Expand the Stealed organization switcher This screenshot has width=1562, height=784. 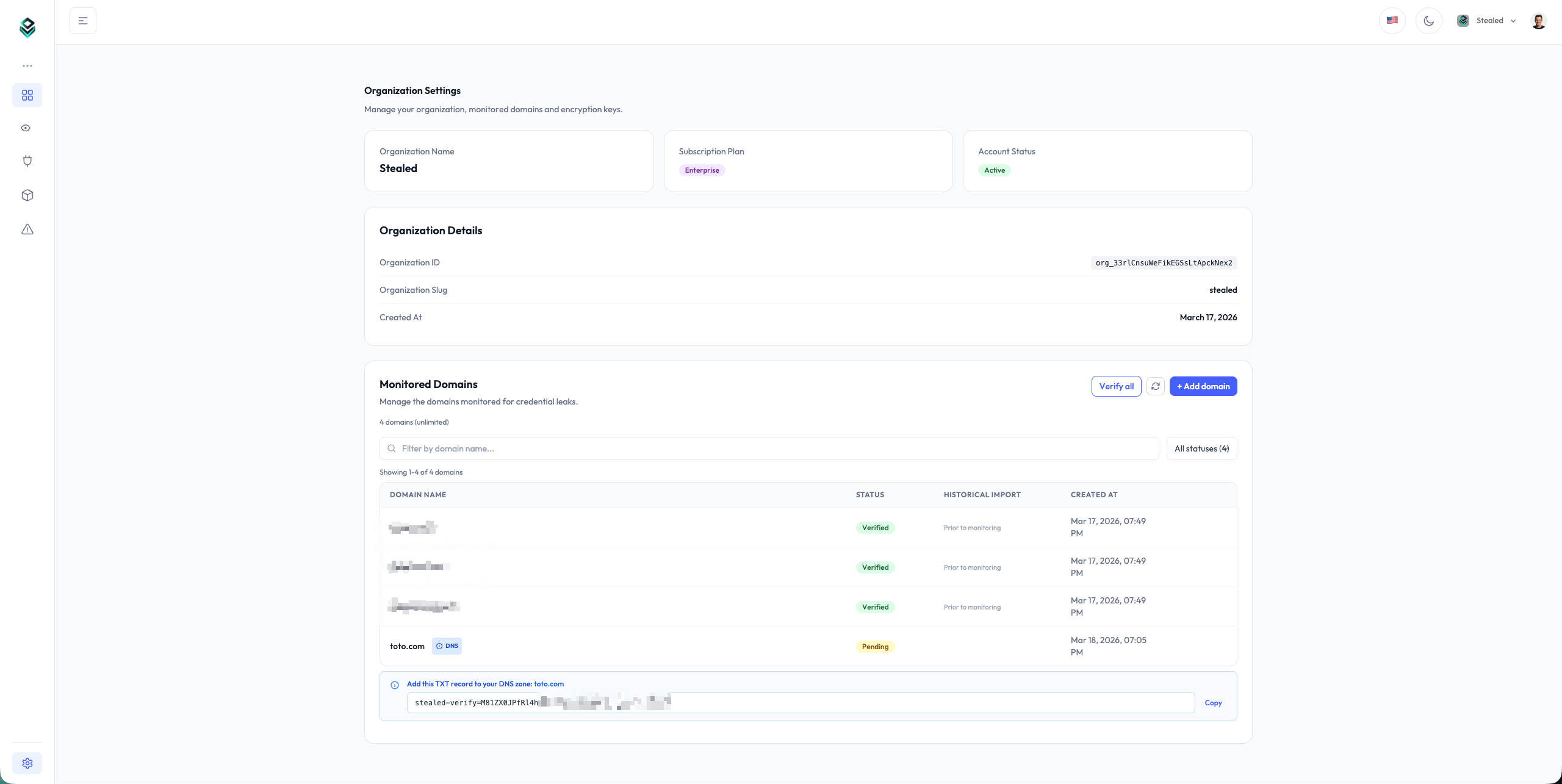1487,20
